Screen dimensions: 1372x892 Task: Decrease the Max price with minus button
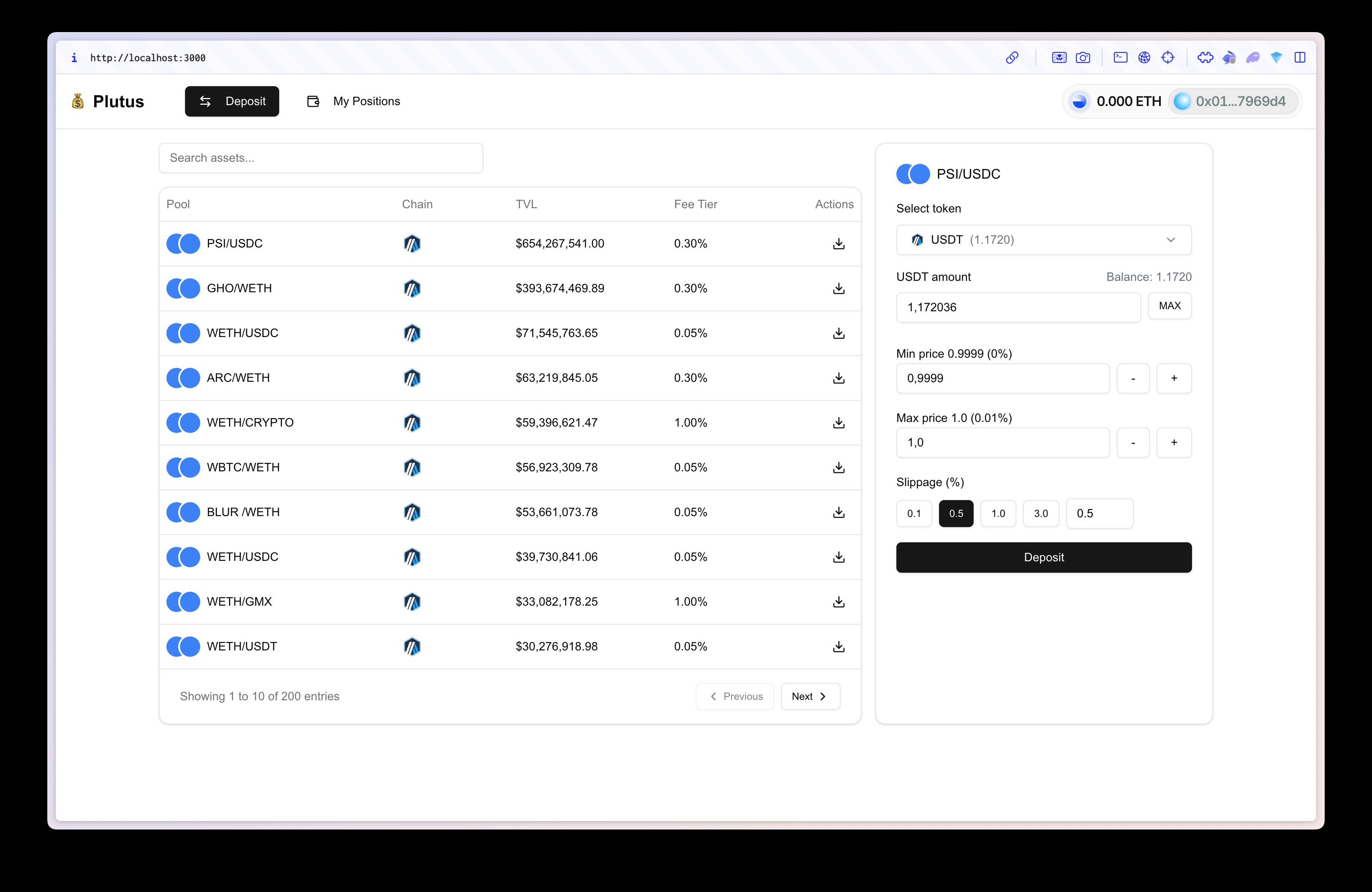pyautogui.click(x=1133, y=443)
